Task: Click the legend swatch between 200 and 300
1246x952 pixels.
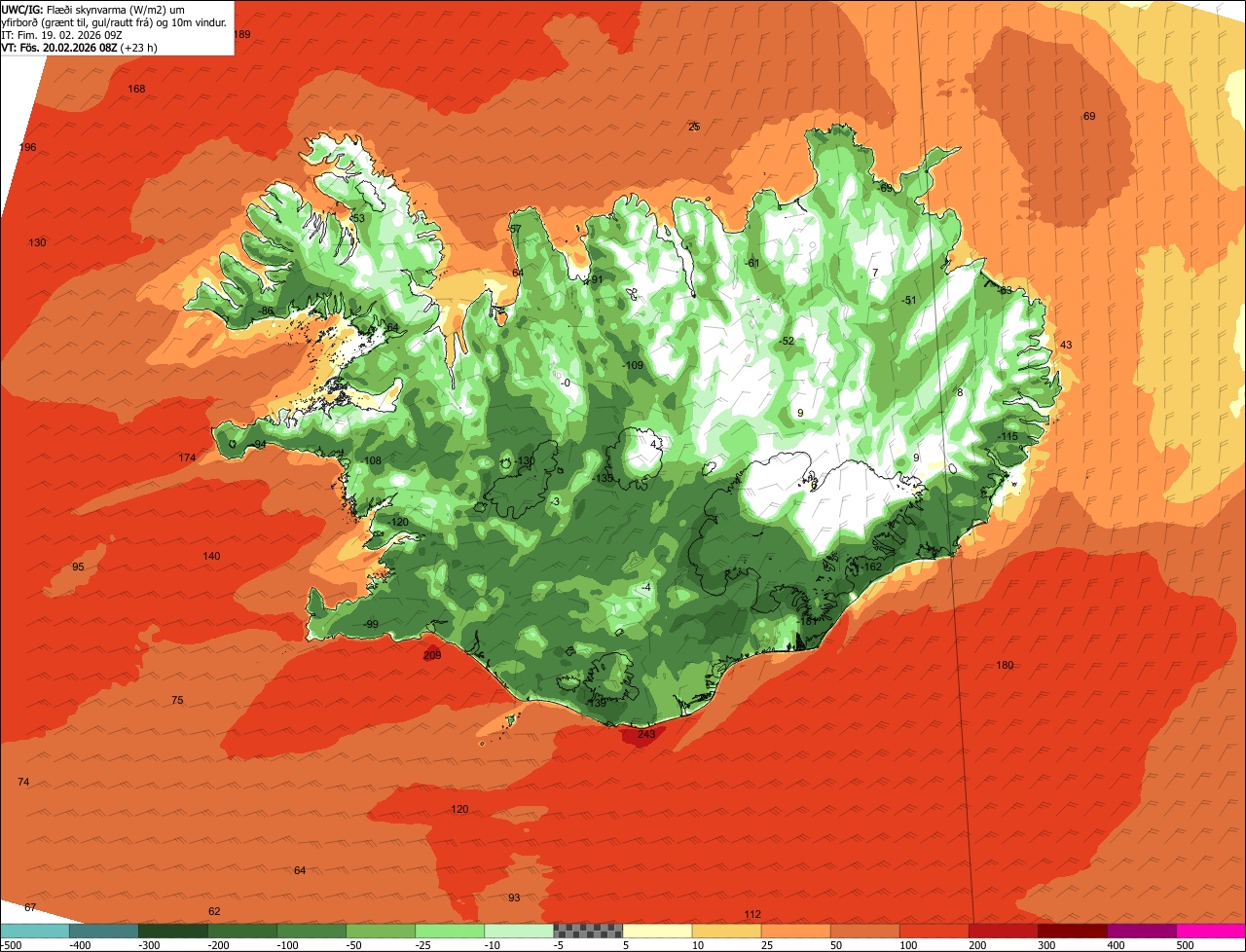Action: point(1003,931)
